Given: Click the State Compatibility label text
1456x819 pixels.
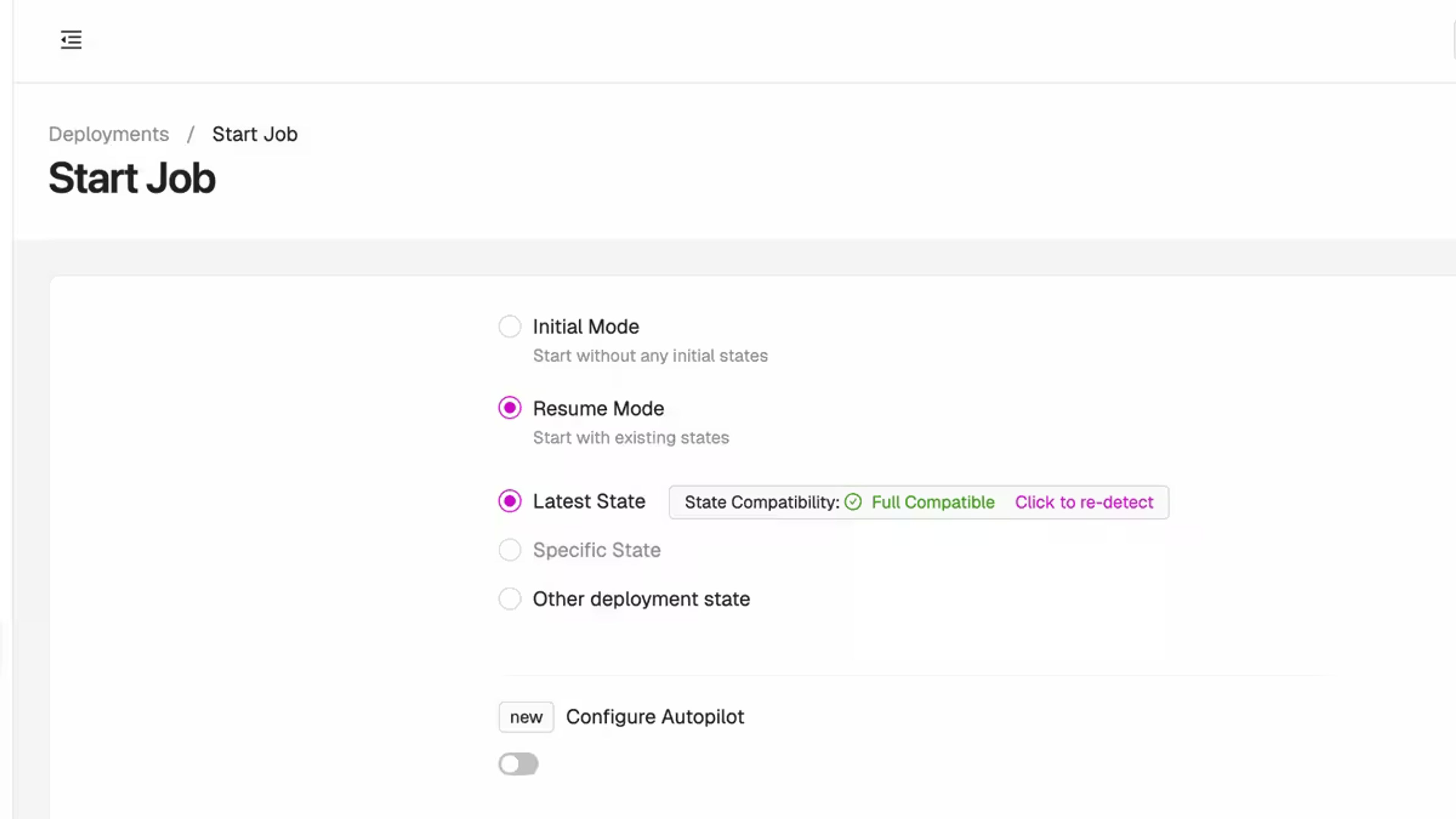Looking at the screenshot, I should point(762,502).
